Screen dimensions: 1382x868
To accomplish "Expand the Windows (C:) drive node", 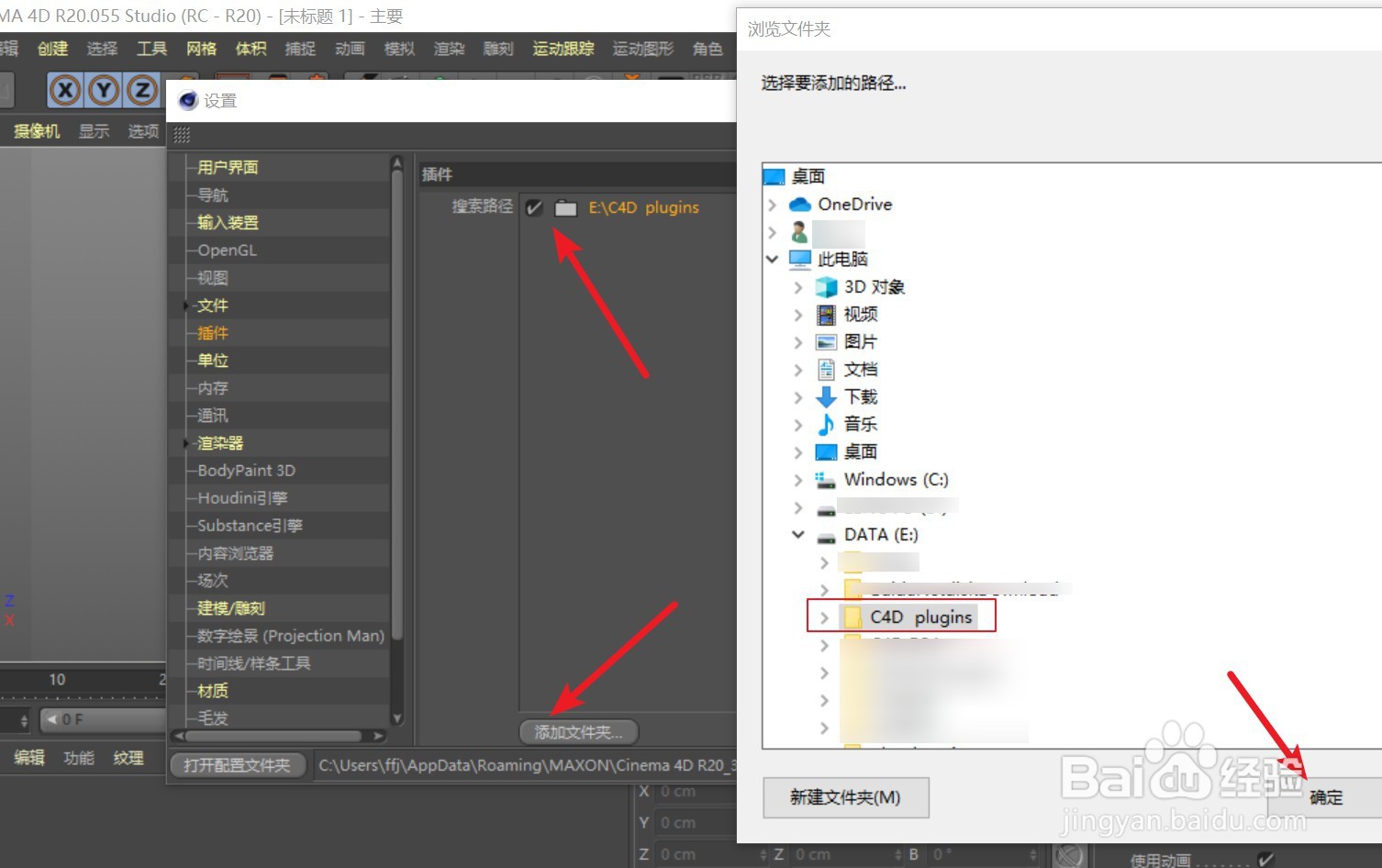I will point(797,480).
